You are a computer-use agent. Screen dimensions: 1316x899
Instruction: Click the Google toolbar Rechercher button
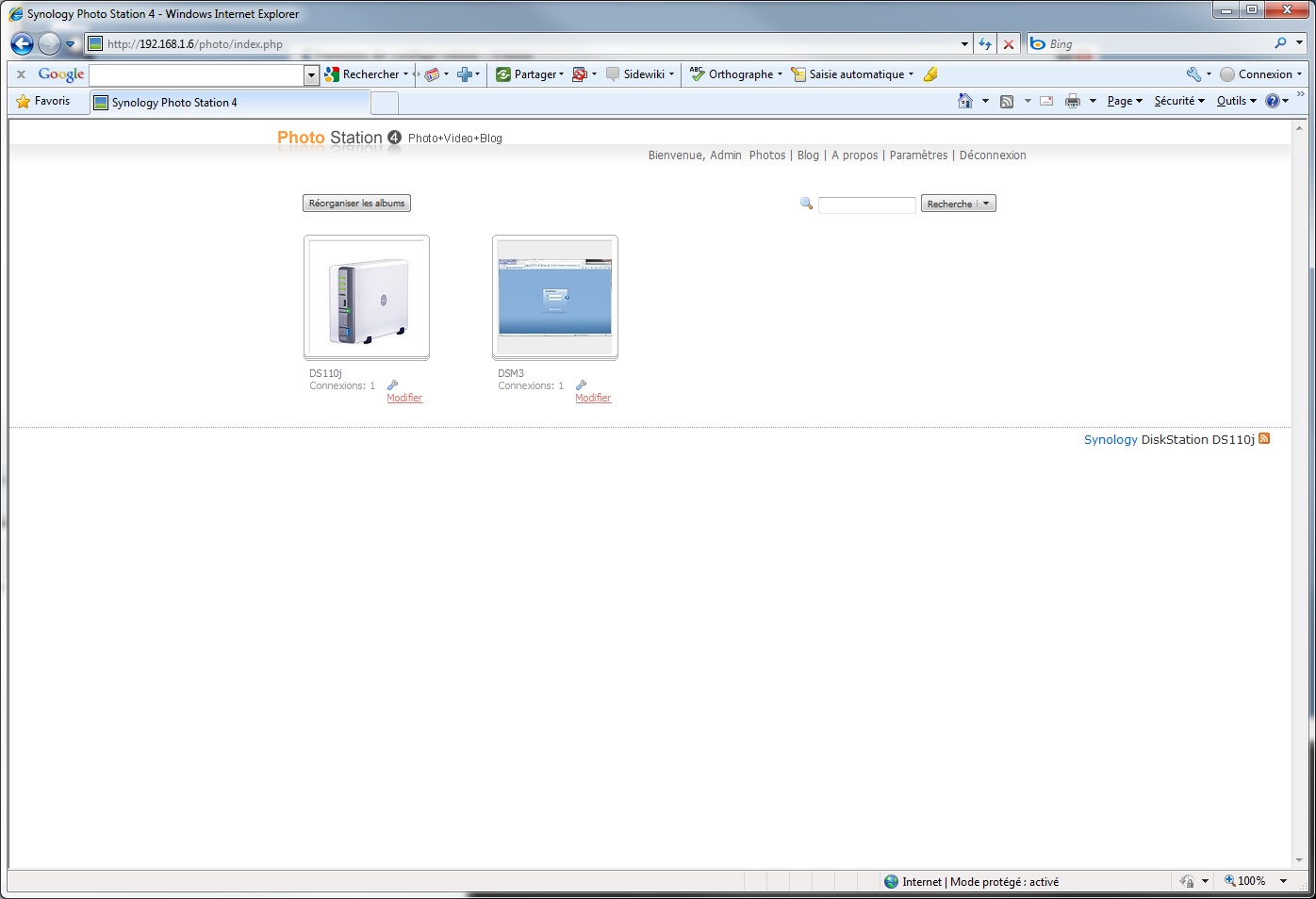pyautogui.click(x=365, y=74)
